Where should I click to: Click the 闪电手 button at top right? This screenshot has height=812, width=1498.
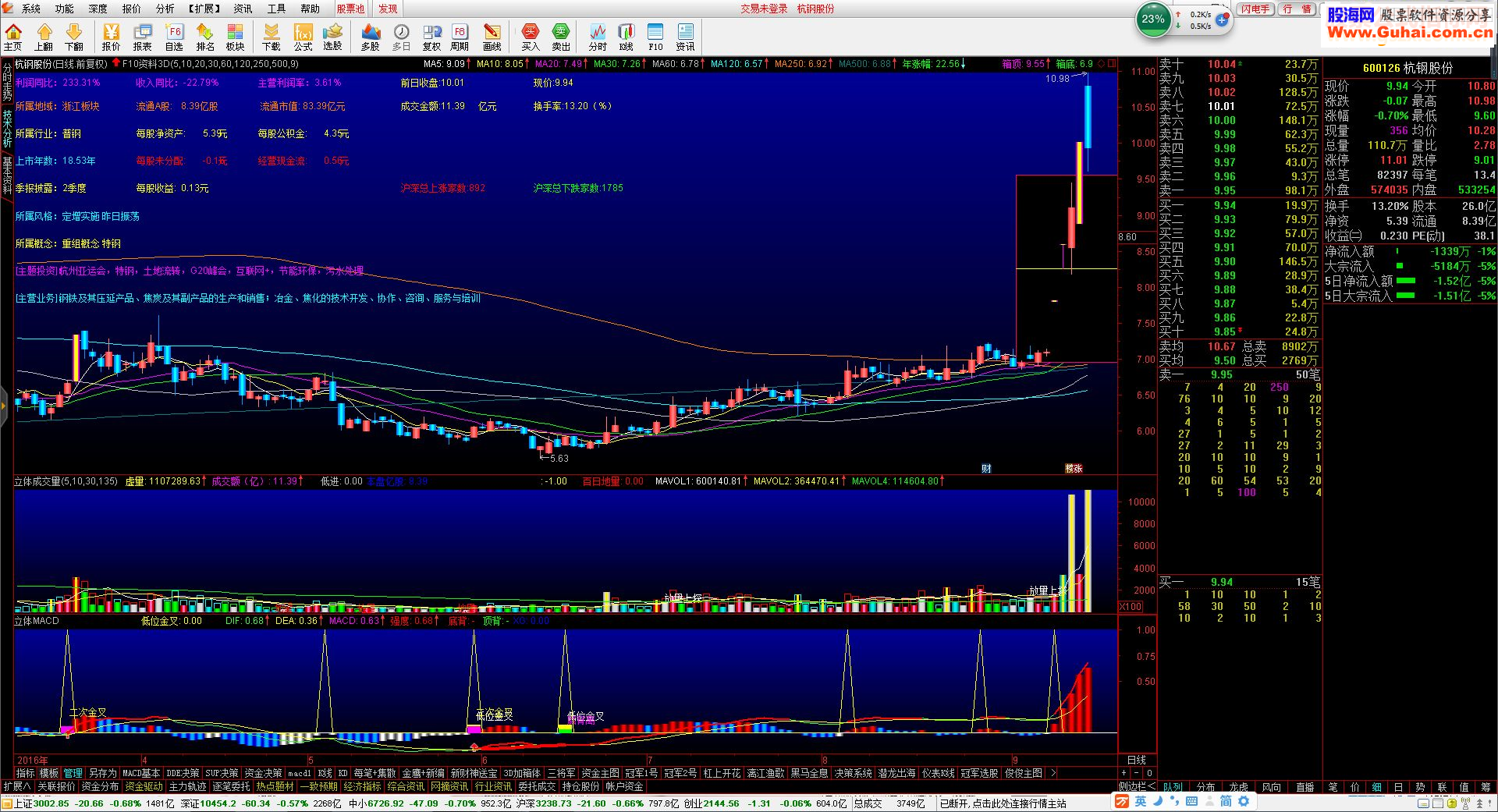tap(1255, 9)
